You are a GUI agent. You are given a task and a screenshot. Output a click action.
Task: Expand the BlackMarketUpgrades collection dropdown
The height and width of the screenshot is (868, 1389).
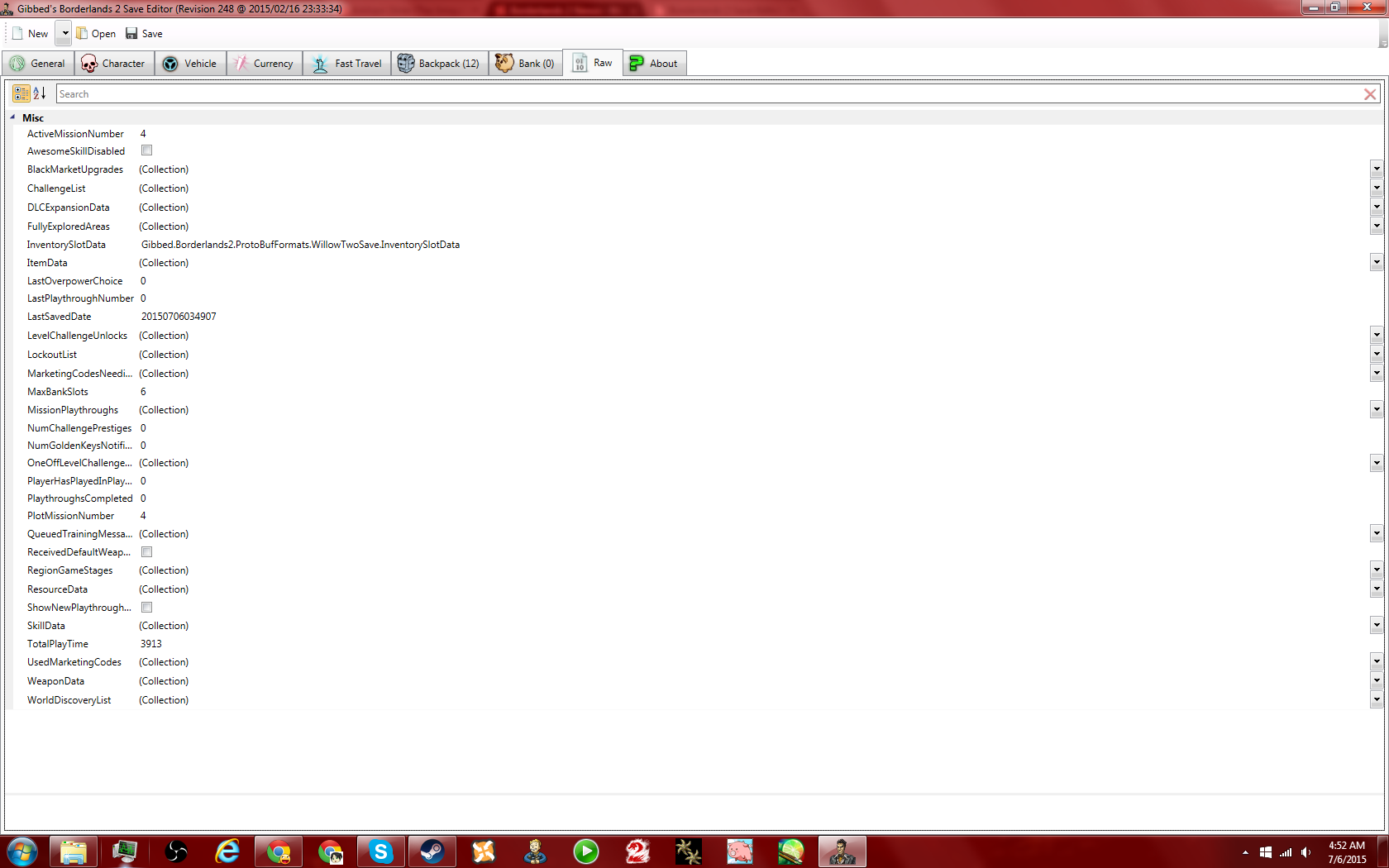[x=1376, y=169]
